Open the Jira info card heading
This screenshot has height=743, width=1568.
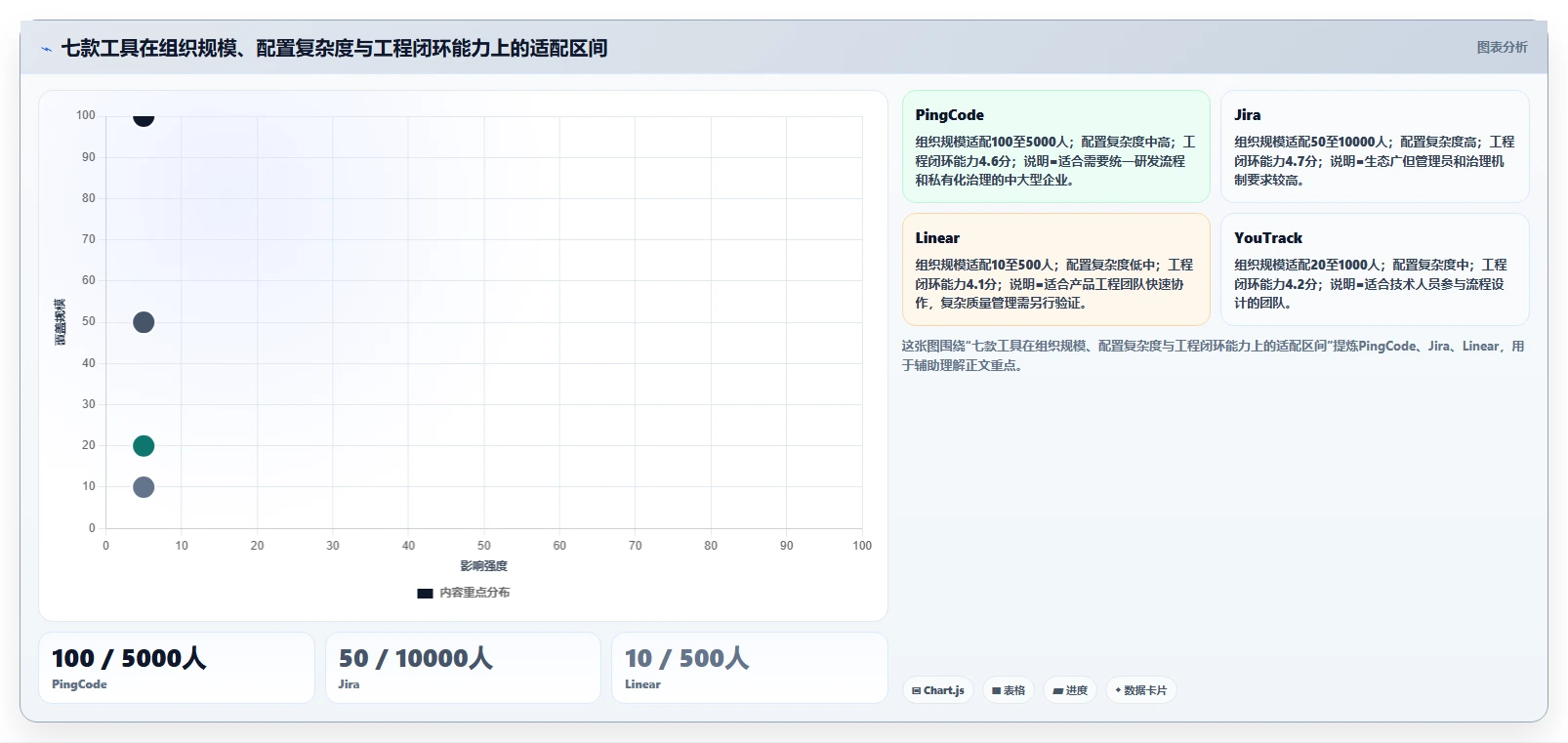click(1247, 115)
